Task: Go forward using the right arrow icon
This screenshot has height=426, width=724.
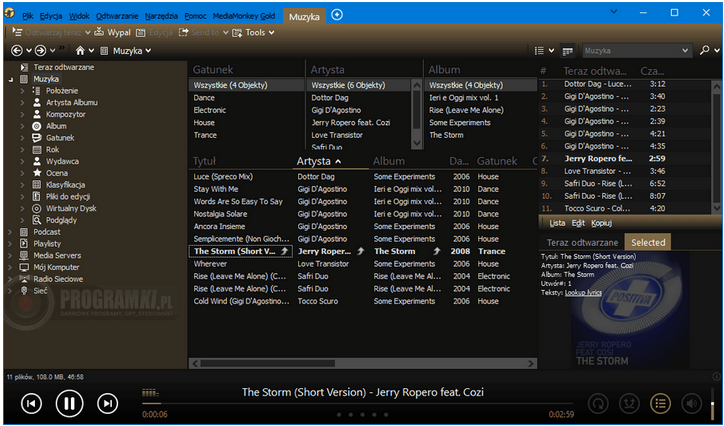Action: tap(41, 51)
